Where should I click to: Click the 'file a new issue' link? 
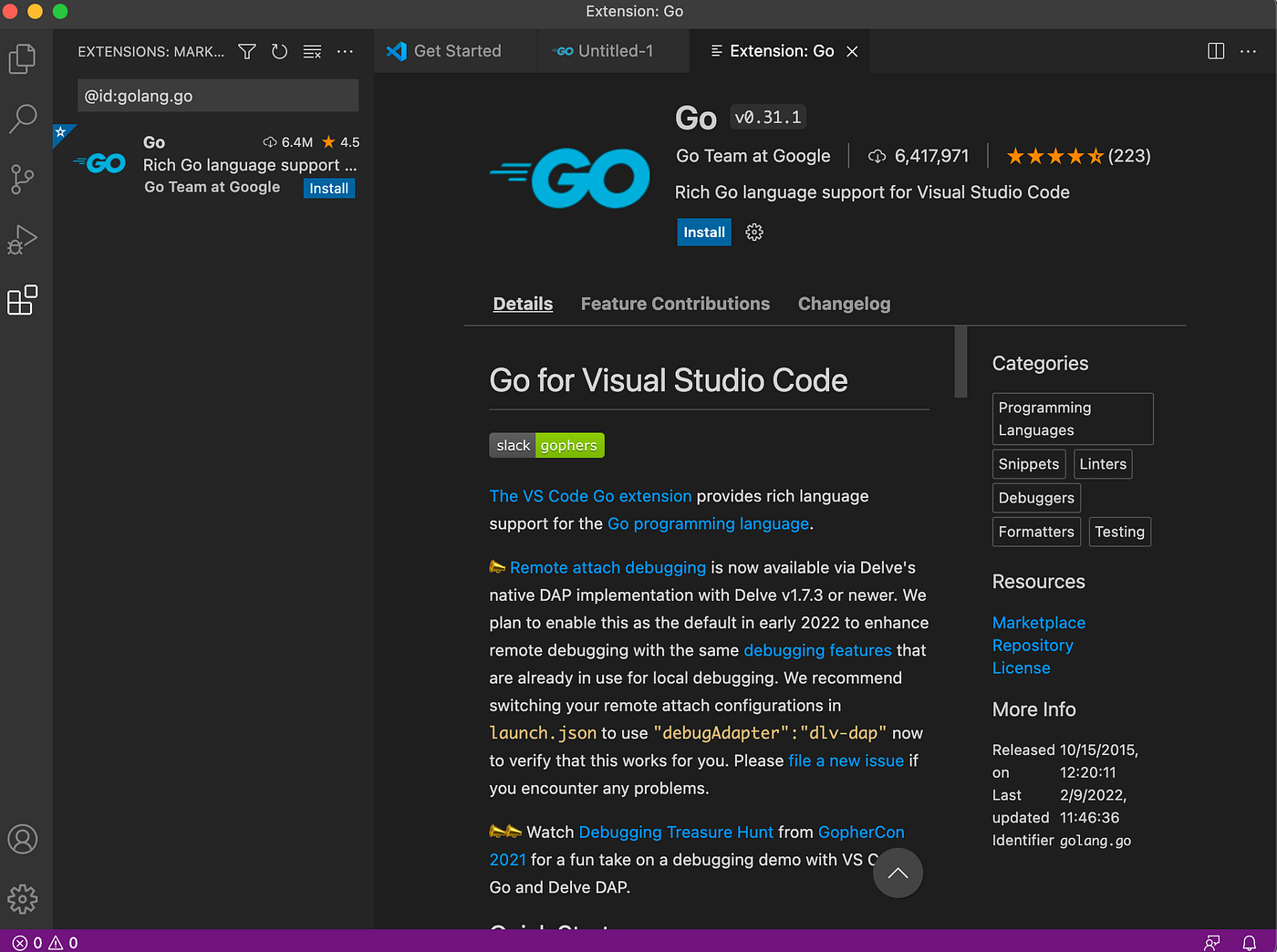[846, 760]
